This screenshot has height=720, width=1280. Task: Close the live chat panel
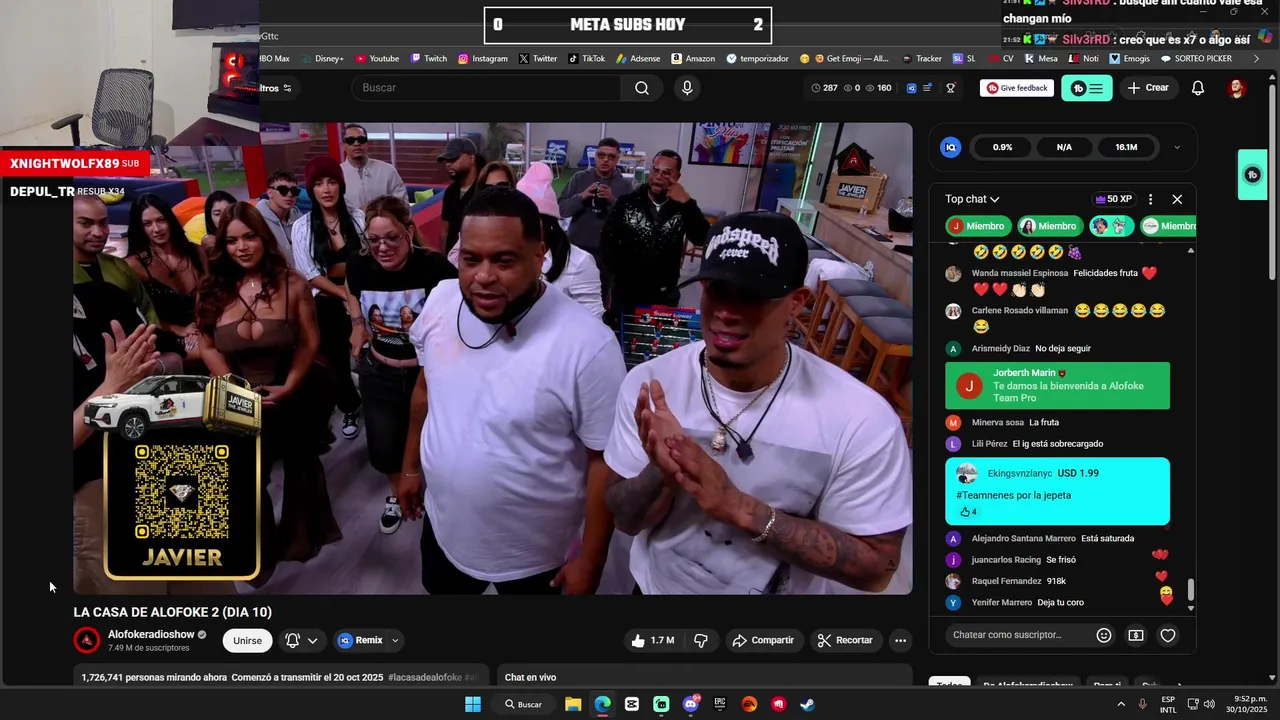point(1177,199)
